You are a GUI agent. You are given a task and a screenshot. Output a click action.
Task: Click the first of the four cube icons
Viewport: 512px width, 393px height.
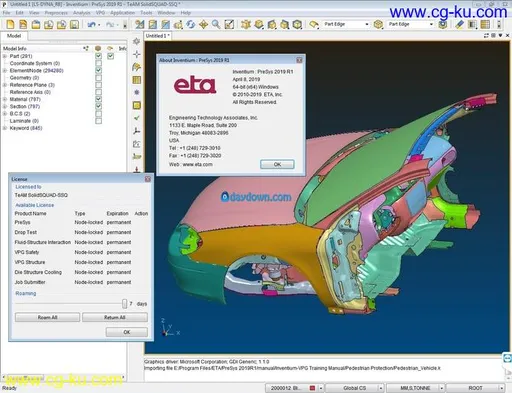259,24
